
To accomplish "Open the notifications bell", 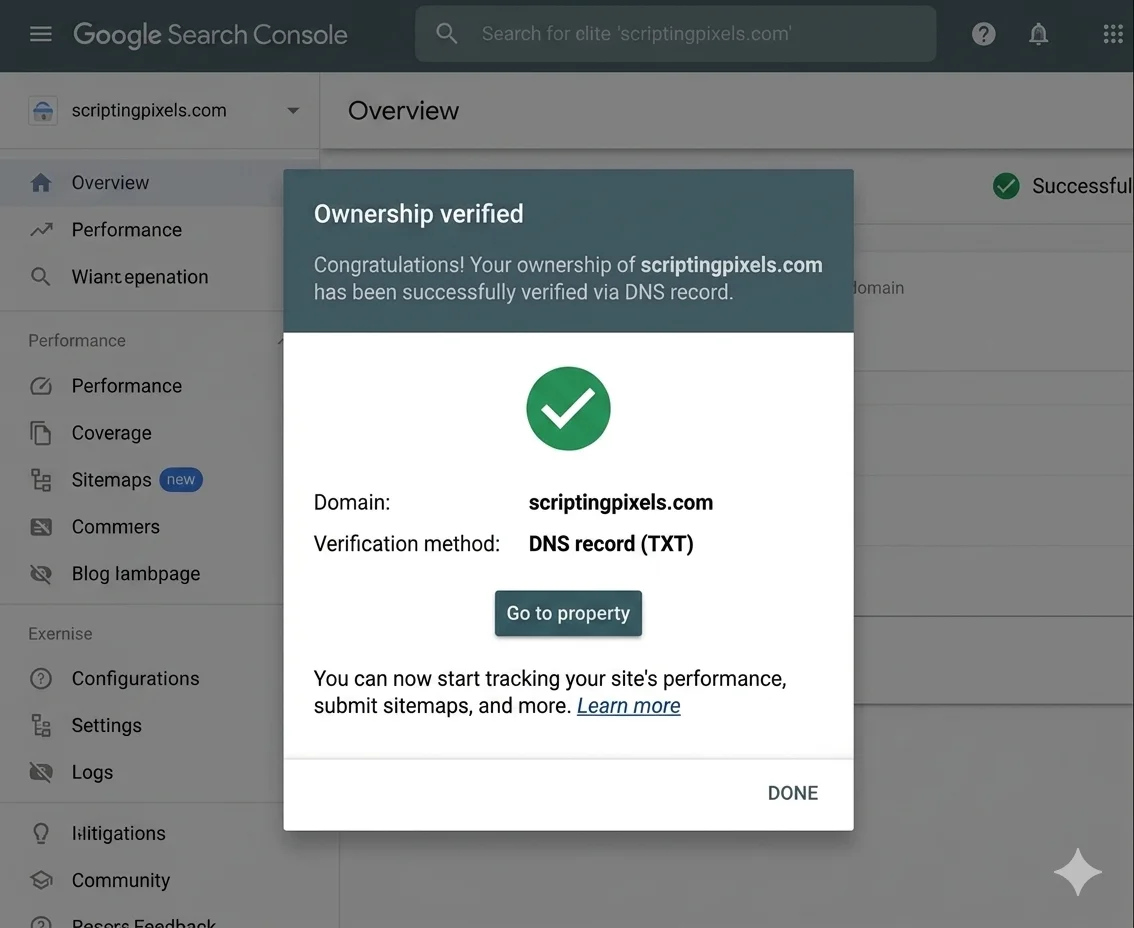I will tap(1039, 34).
